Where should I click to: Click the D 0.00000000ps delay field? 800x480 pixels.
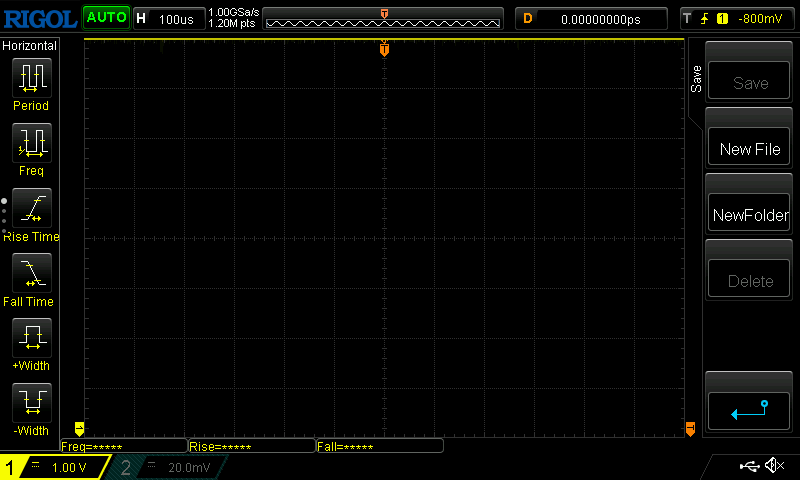tap(591, 19)
